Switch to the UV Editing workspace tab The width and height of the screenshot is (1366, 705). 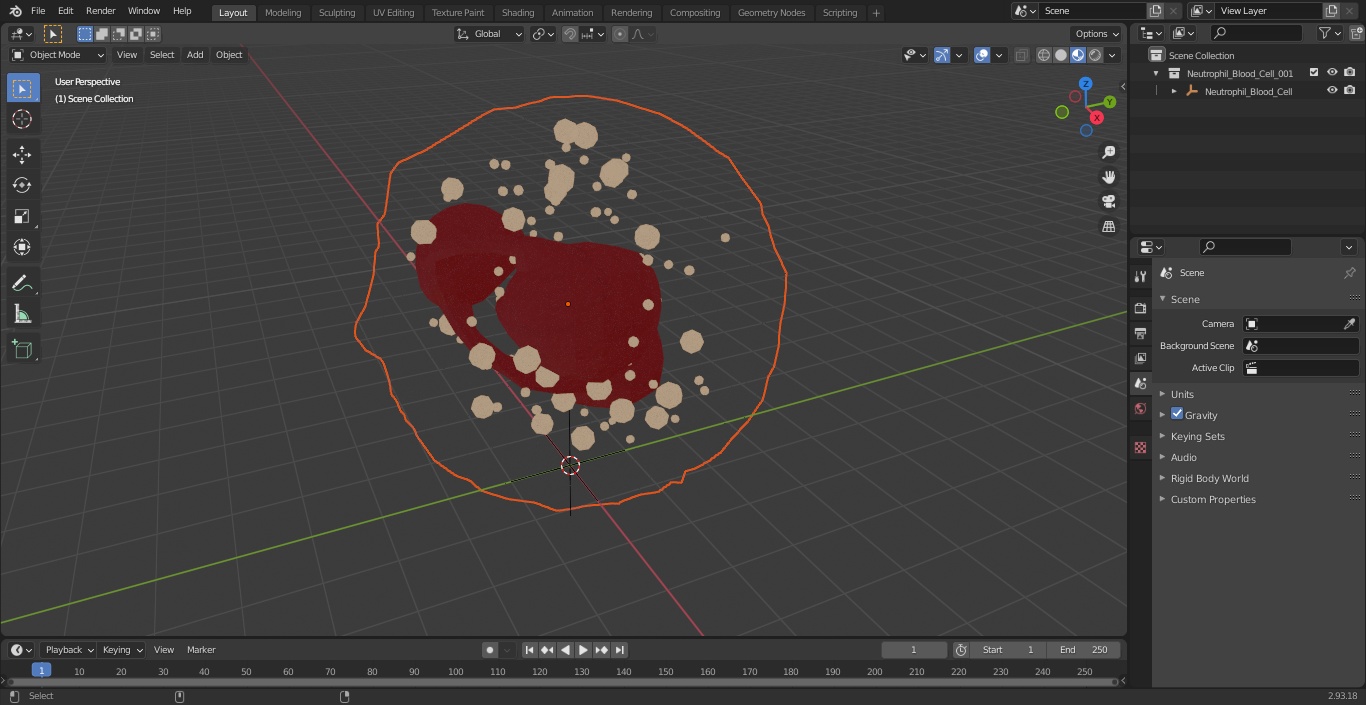pos(393,13)
